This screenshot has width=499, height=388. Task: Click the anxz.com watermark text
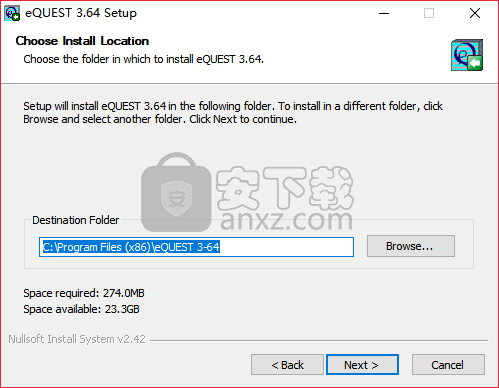pos(286,219)
